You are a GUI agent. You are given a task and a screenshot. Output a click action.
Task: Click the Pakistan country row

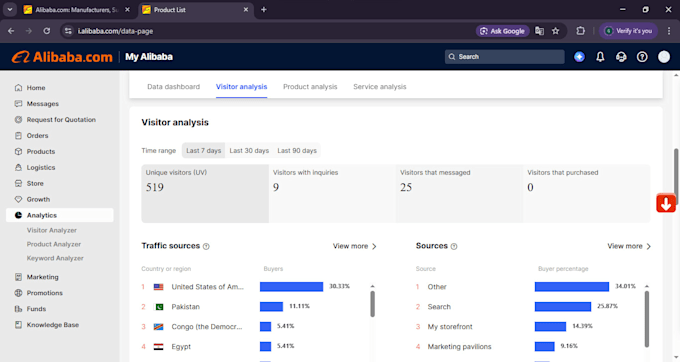254,307
